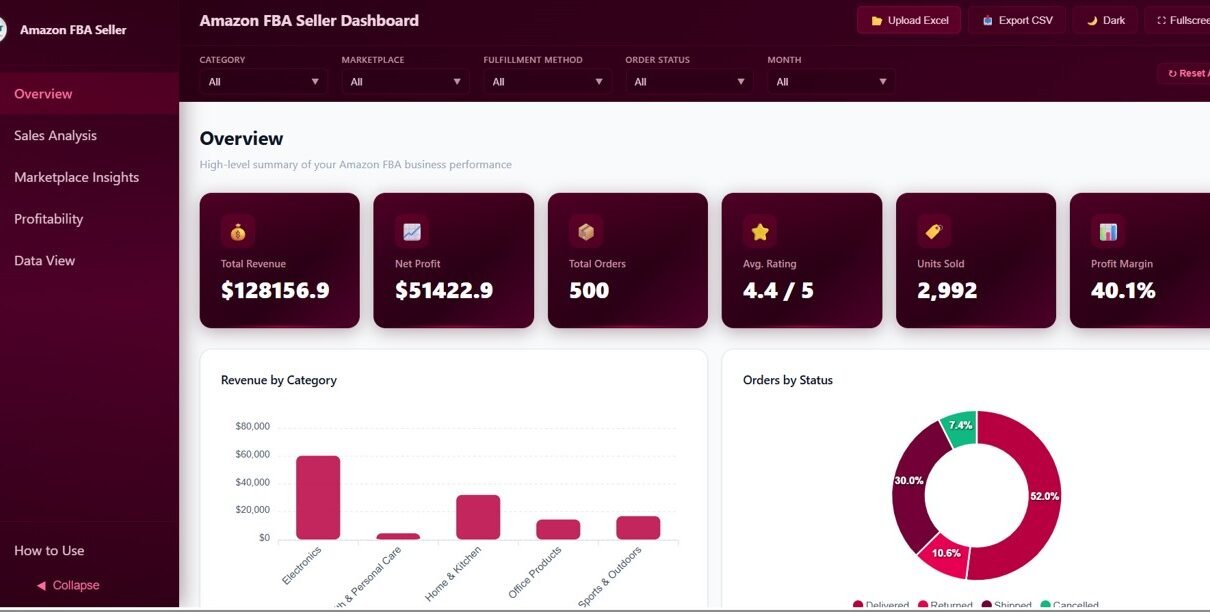Screen dimensions: 1210x612
Task: Go to Sales Analysis in sidebar
Action: (56, 135)
